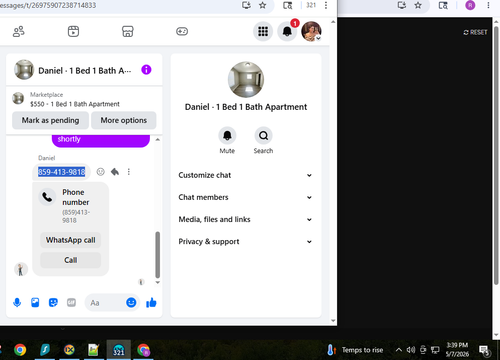
Task: Open the Facebook menu grid icon
Action: 263,32
